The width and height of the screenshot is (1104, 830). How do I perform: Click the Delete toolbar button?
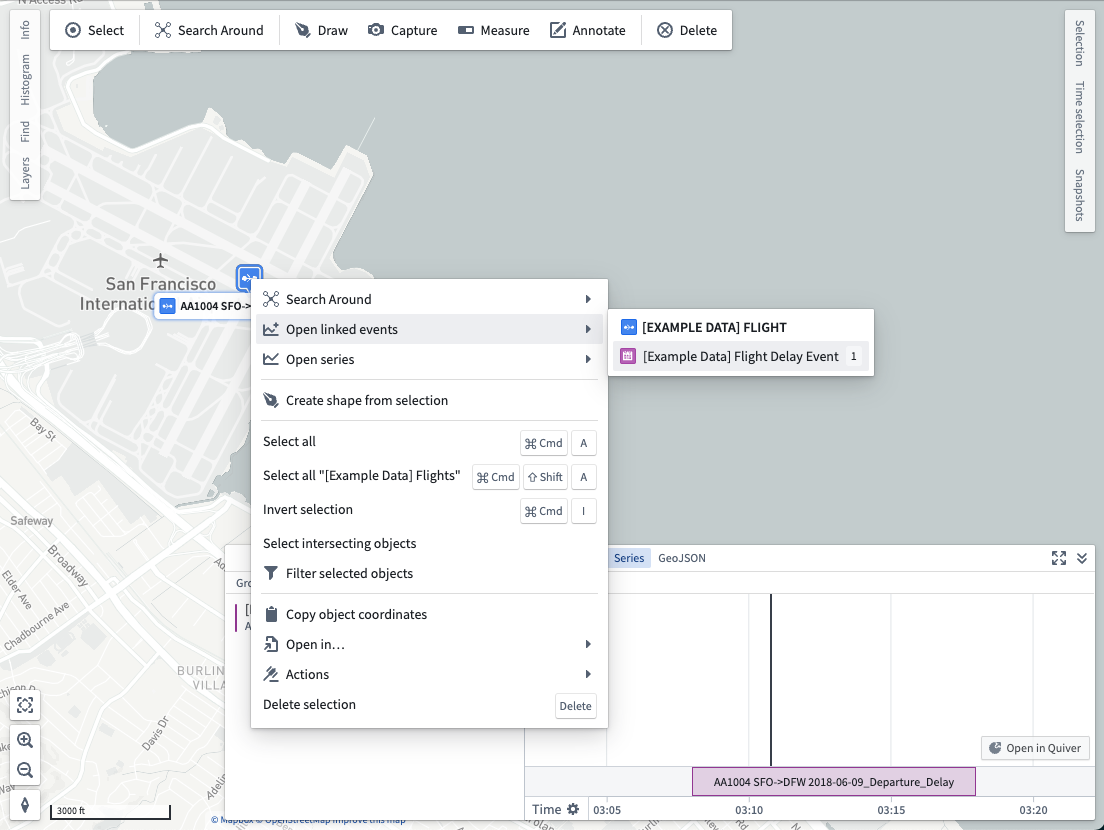(687, 30)
